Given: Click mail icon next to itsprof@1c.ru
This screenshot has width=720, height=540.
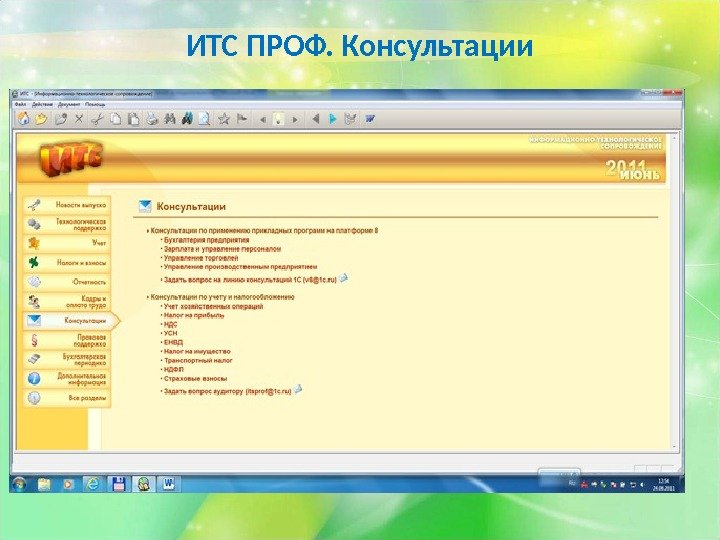Looking at the screenshot, I should coord(298,389).
